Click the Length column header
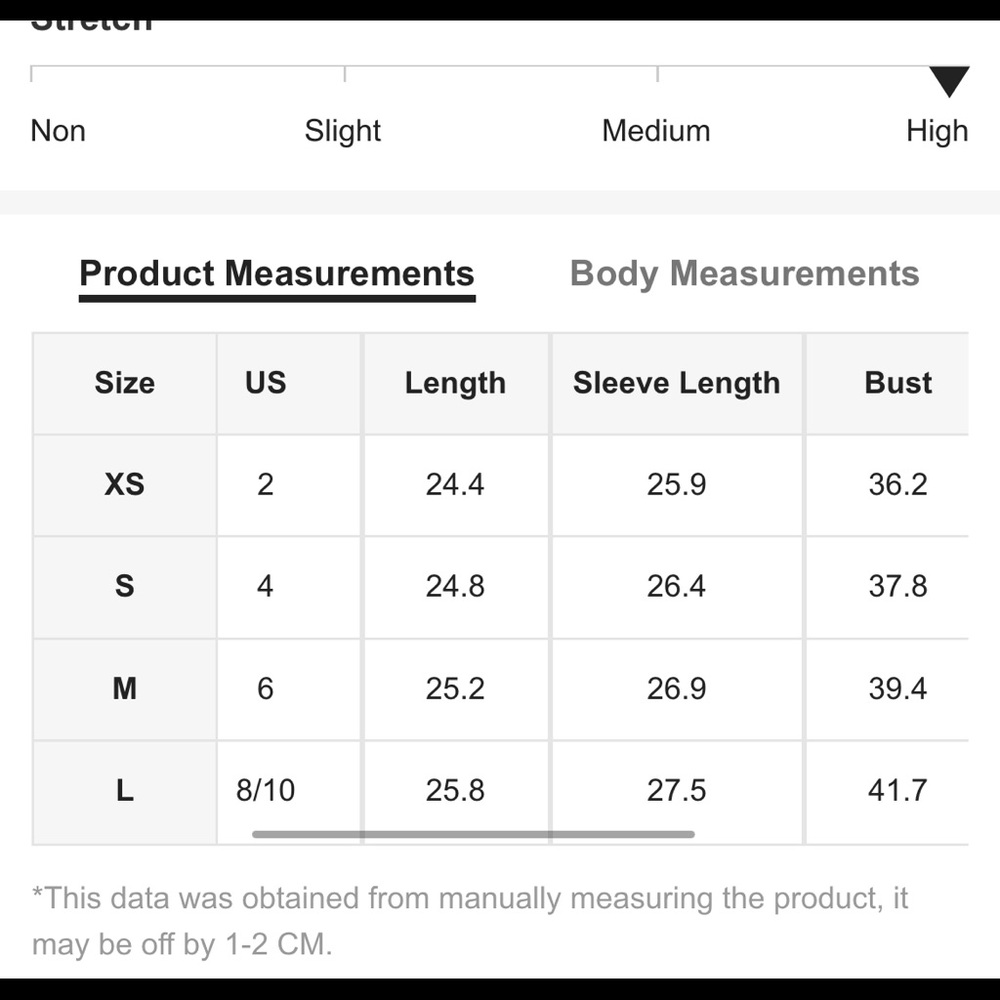The height and width of the screenshot is (1000, 1000). point(455,383)
